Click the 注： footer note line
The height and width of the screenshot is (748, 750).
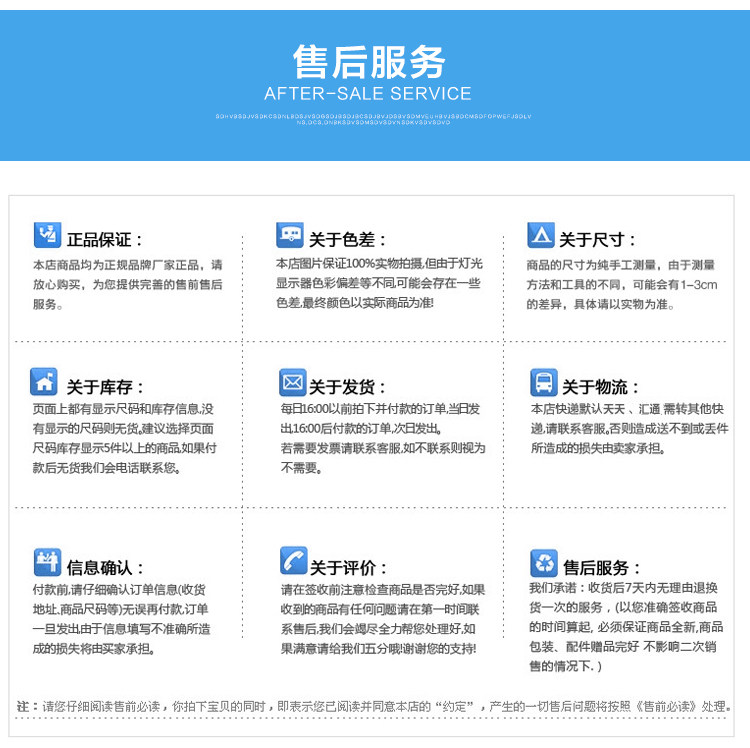(x=374, y=706)
